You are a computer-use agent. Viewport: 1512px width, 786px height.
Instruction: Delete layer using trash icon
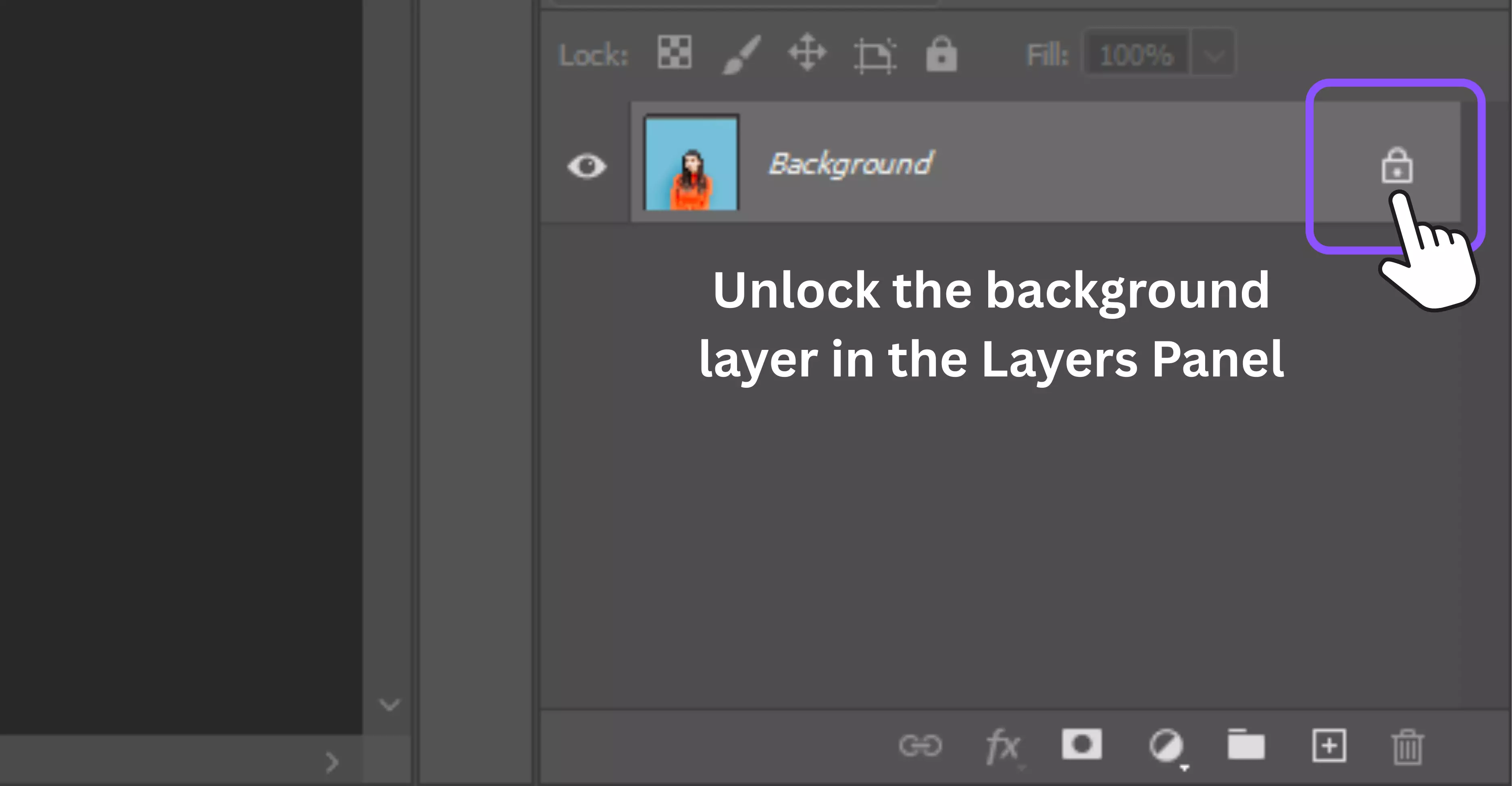pyautogui.click(x=1408, y=746)
